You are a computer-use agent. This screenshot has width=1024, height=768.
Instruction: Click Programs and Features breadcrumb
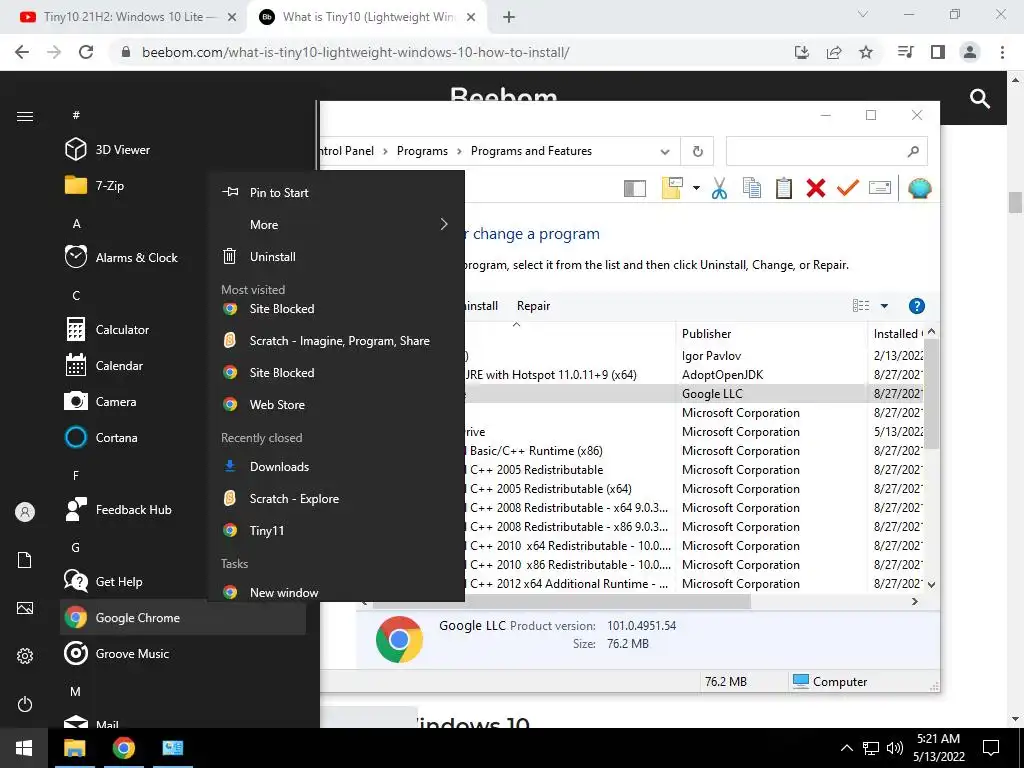point(531,151)
